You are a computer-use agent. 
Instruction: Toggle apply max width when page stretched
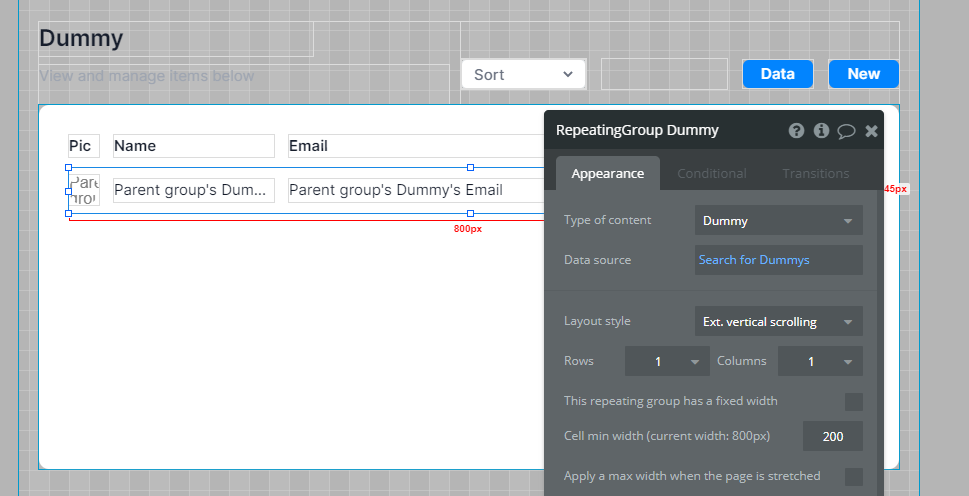853,477
